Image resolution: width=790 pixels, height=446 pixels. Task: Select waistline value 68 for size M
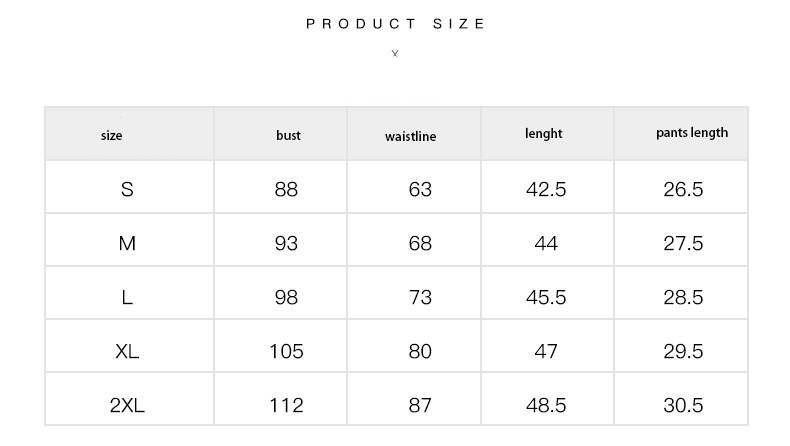coord(420,243)
